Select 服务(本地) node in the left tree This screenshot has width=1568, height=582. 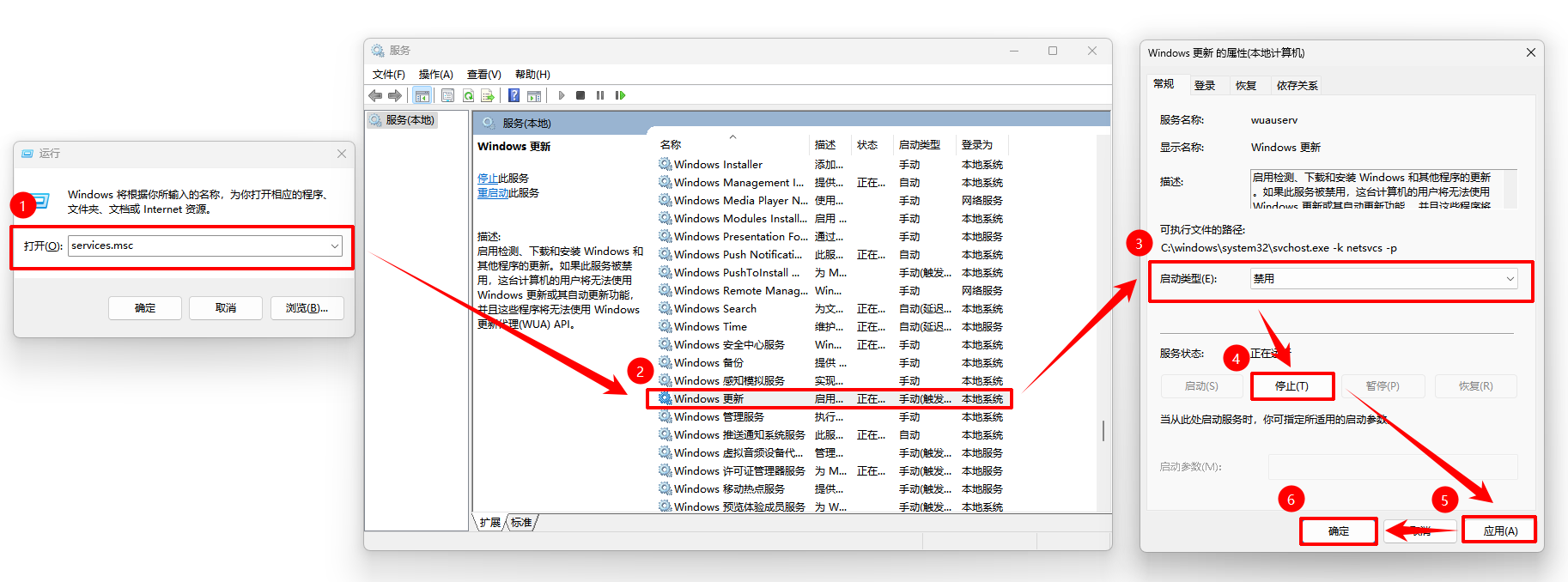(403, 120)
